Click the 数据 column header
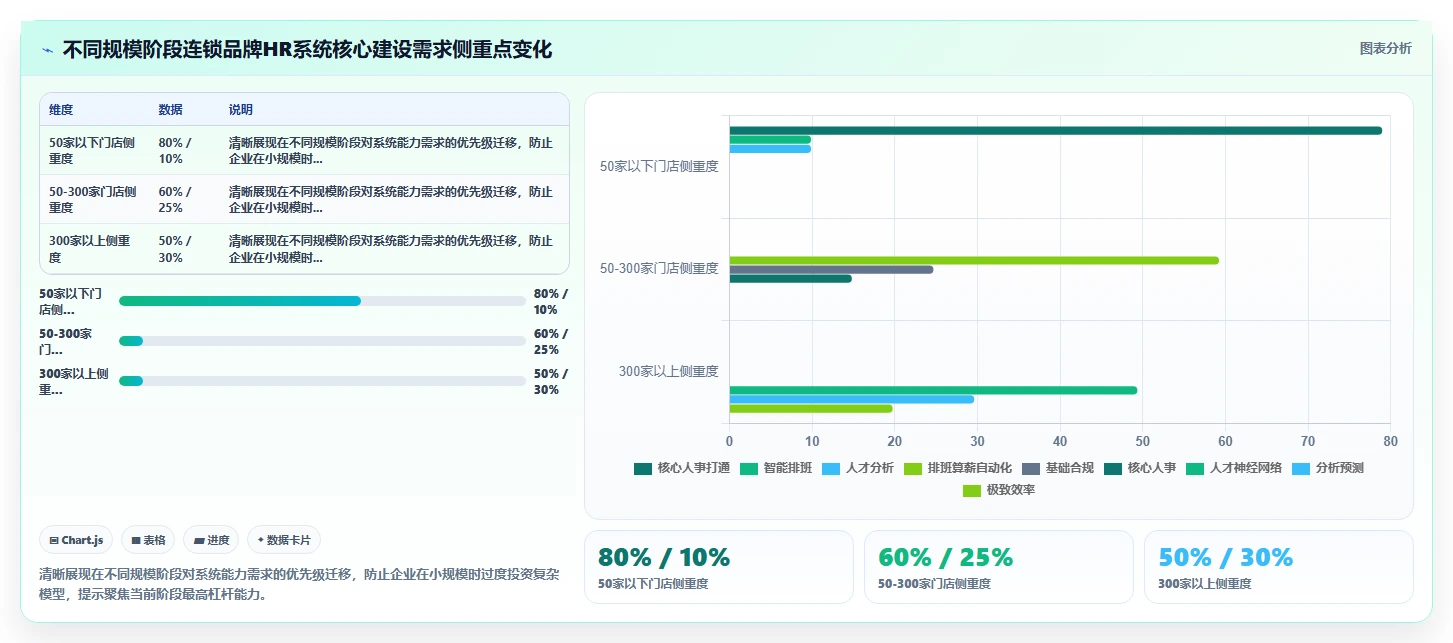The image size is (1453, 643). [171, 109]
